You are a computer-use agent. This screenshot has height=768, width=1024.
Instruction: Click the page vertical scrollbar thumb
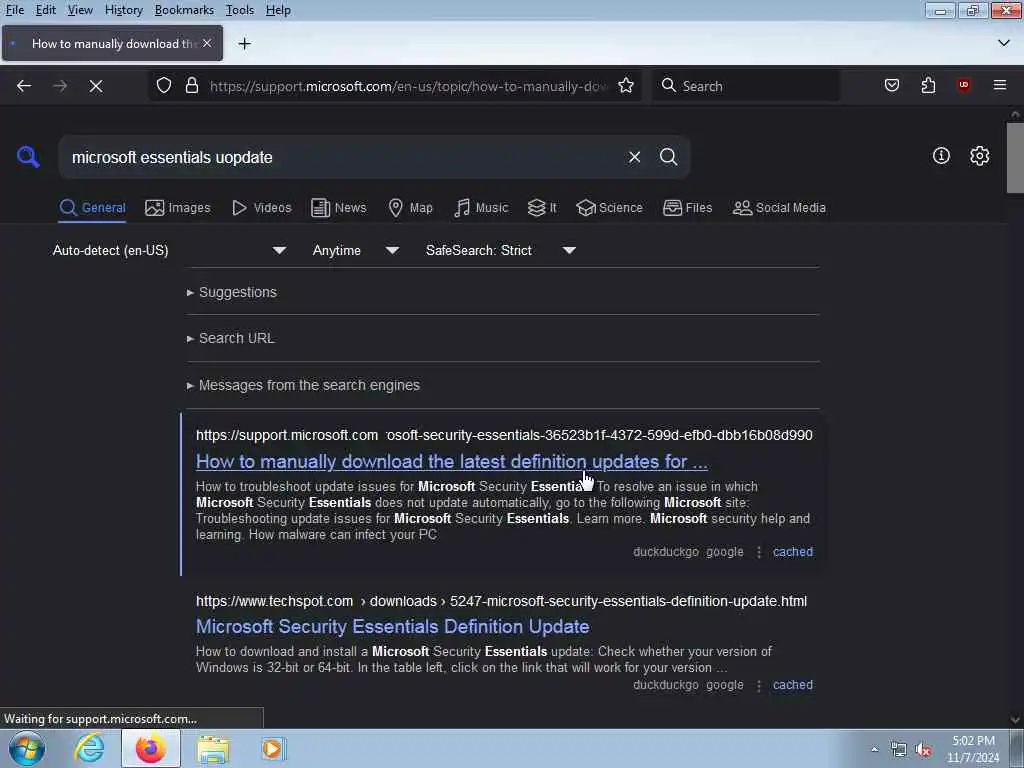click(x=1014, y=157)
